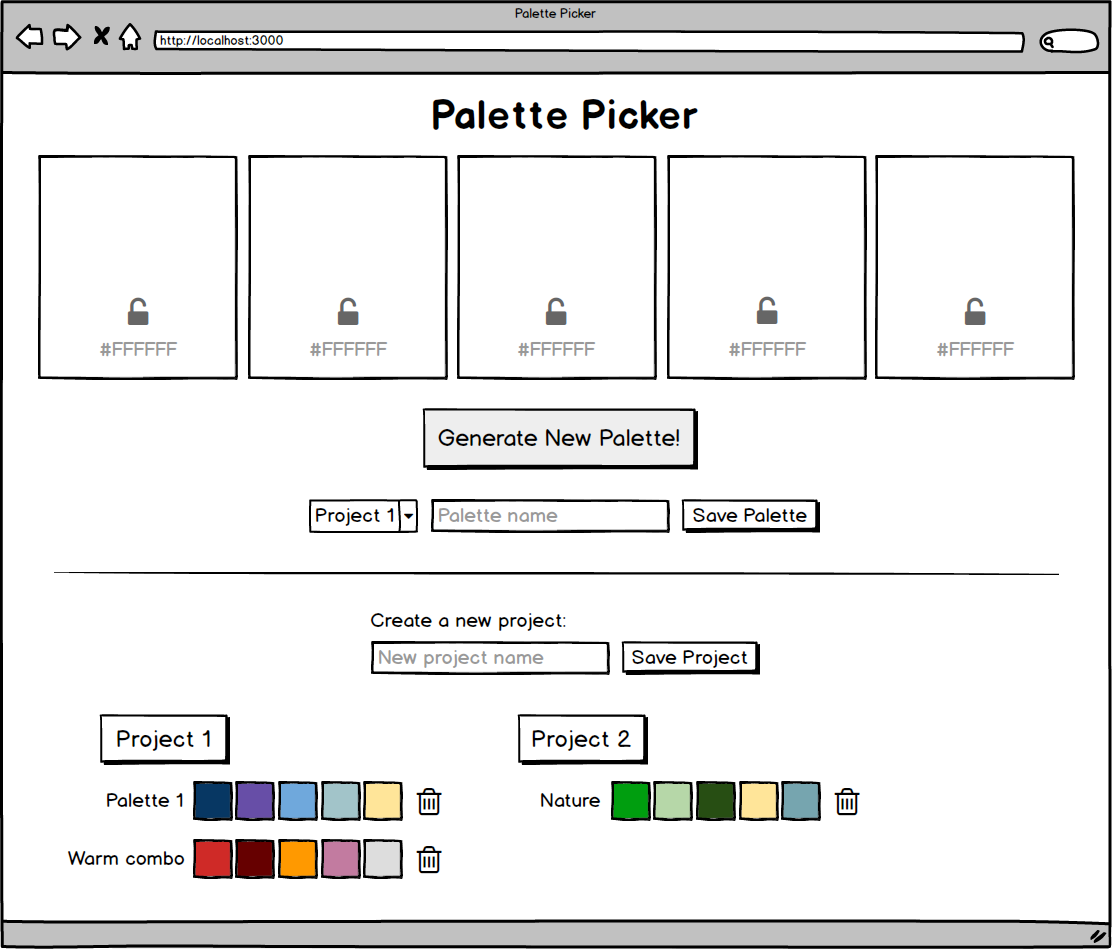
Task: Pick the dark maroon swatch in Warm combo
Action: pyautogui.click(x=255, y=859)
